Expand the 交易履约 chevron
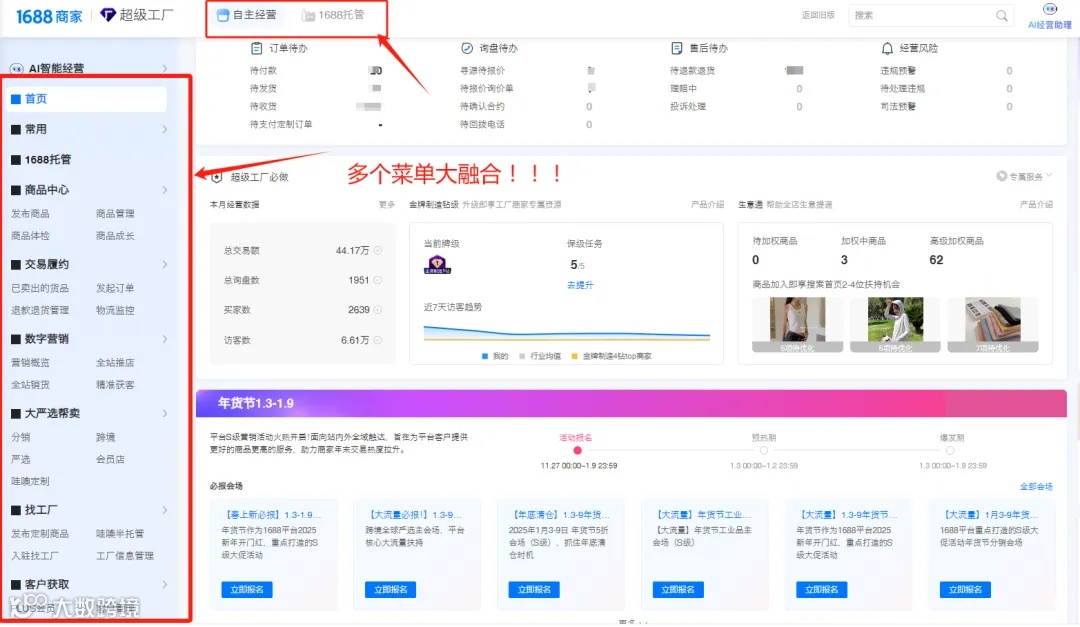The image size is (1080, 627). coord(165,265)
